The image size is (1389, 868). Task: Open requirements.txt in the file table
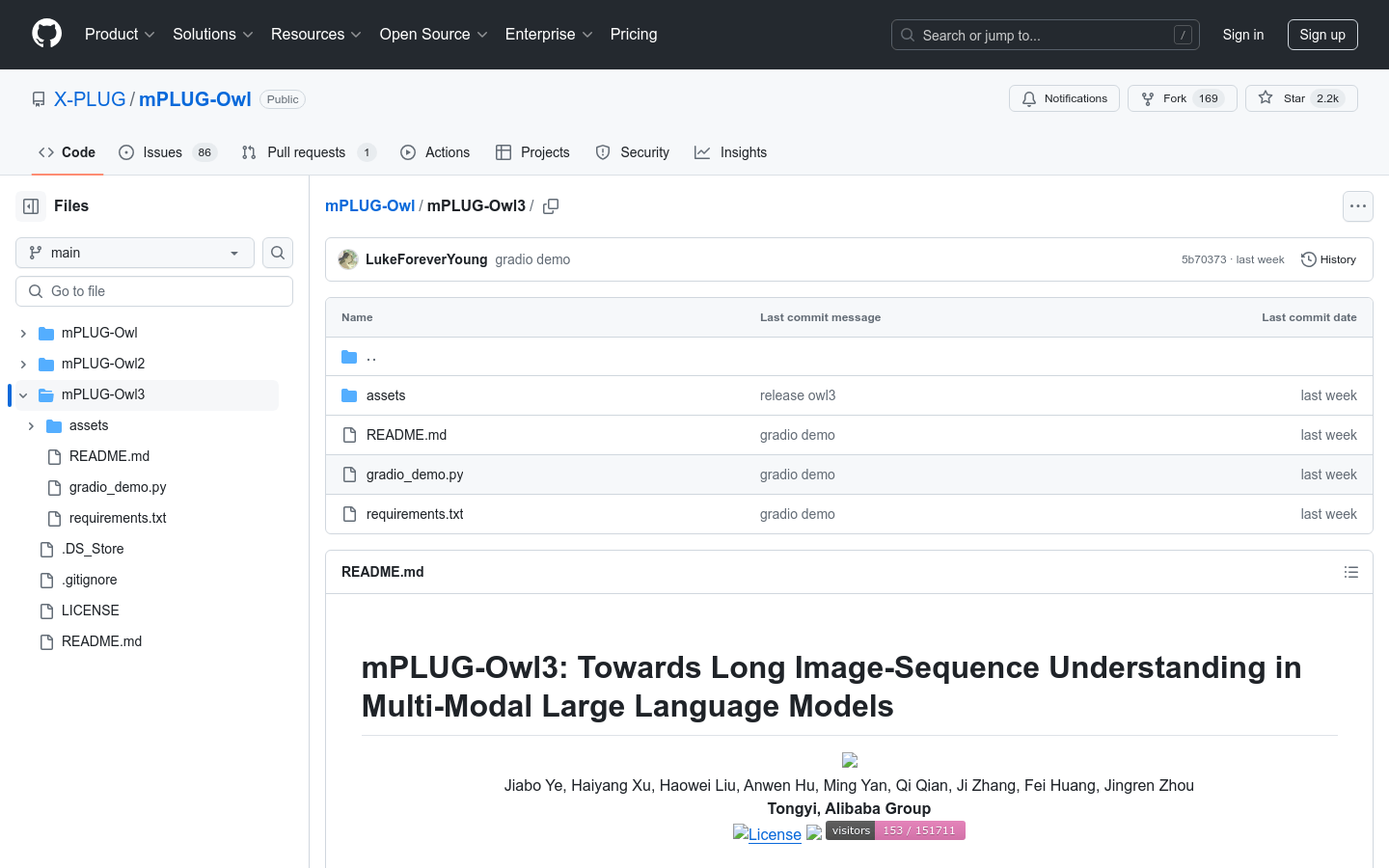(415, 514)
